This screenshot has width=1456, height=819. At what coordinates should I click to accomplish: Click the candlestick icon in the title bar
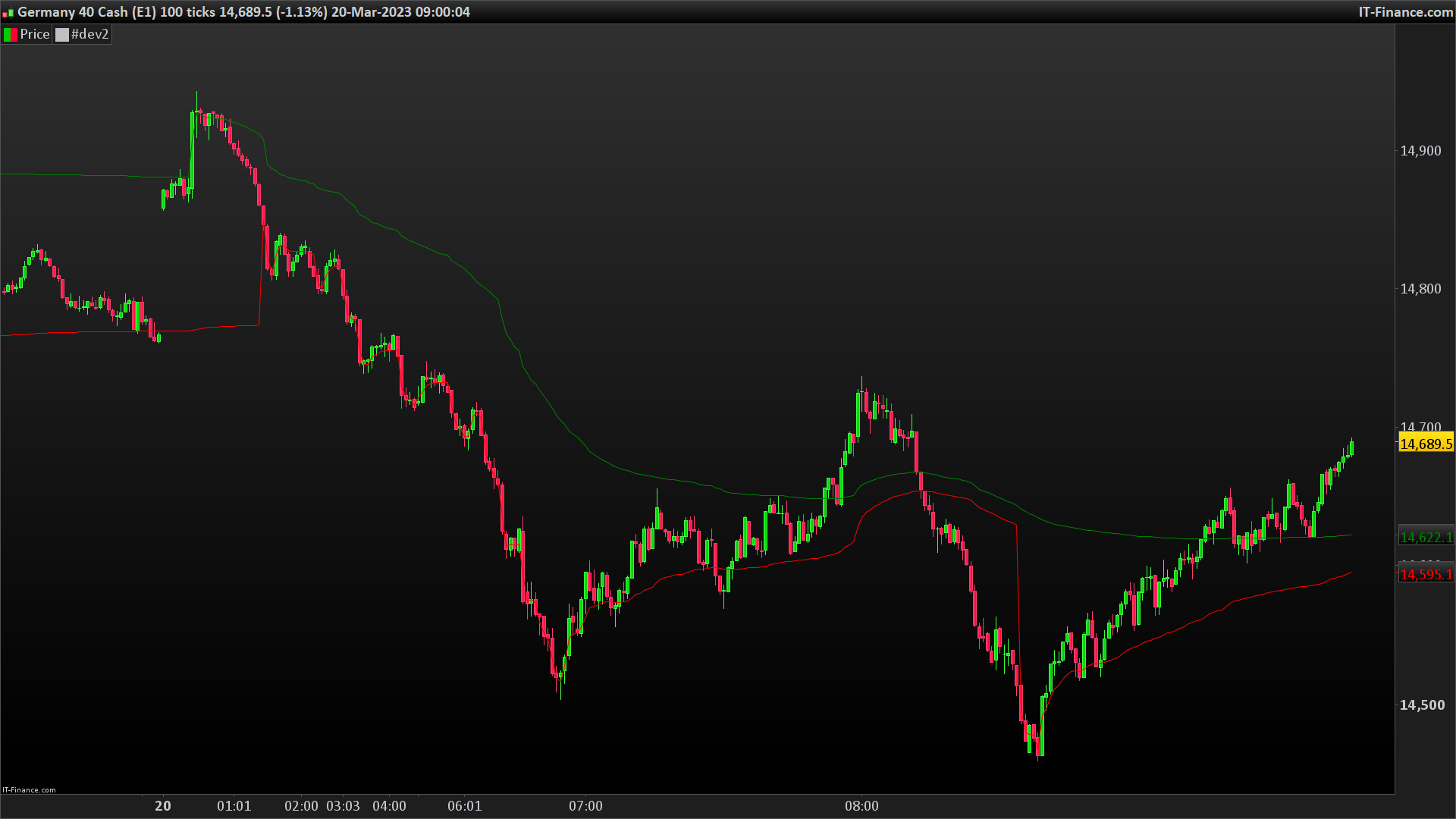pyautogui.click(x=8, y=13)
